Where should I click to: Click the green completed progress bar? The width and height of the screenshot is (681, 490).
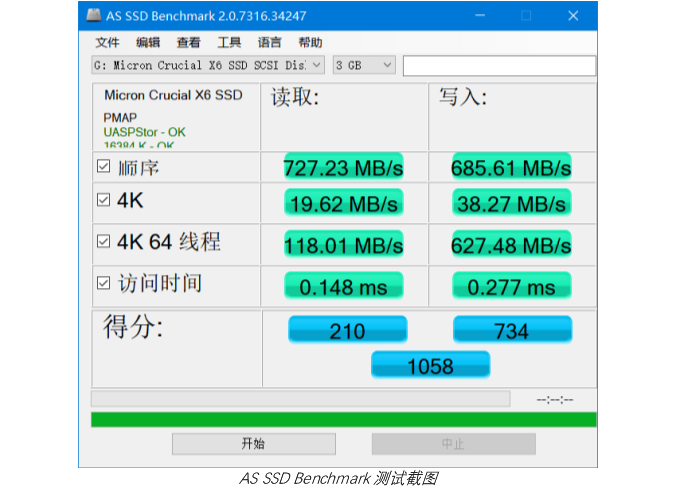click(x=344, y=420)
